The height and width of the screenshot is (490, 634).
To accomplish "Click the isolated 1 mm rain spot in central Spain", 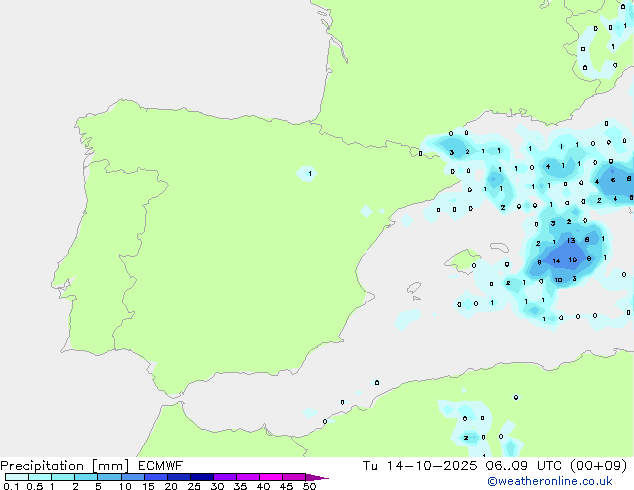I will (309, 174).
